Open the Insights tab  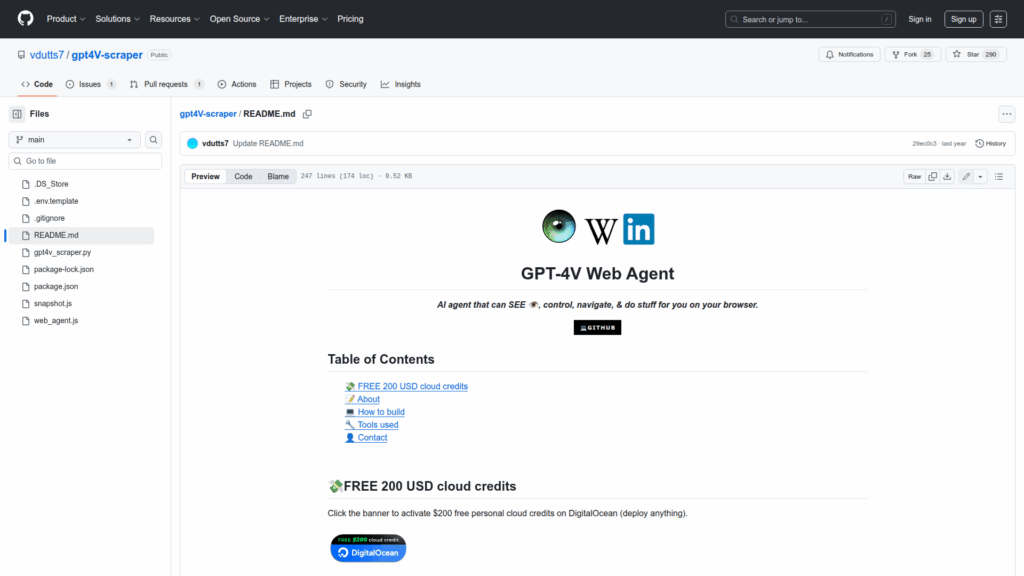pos(401,84)
